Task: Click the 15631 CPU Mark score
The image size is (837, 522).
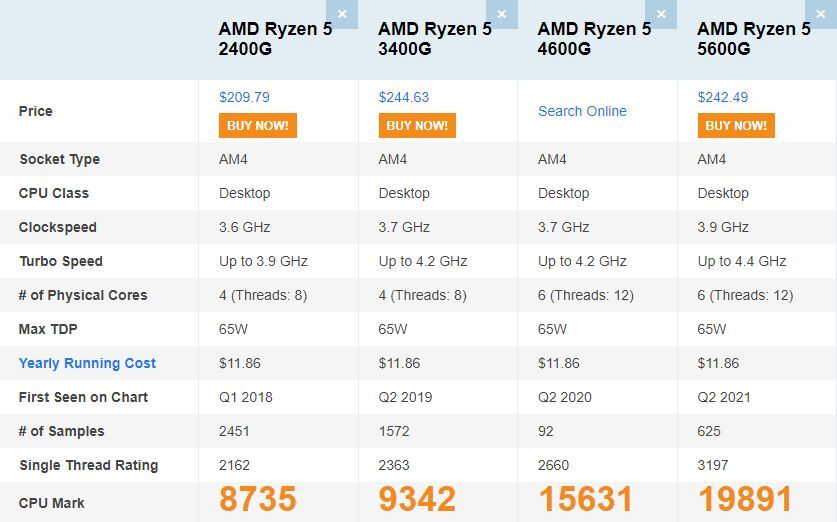Action: 586,500
